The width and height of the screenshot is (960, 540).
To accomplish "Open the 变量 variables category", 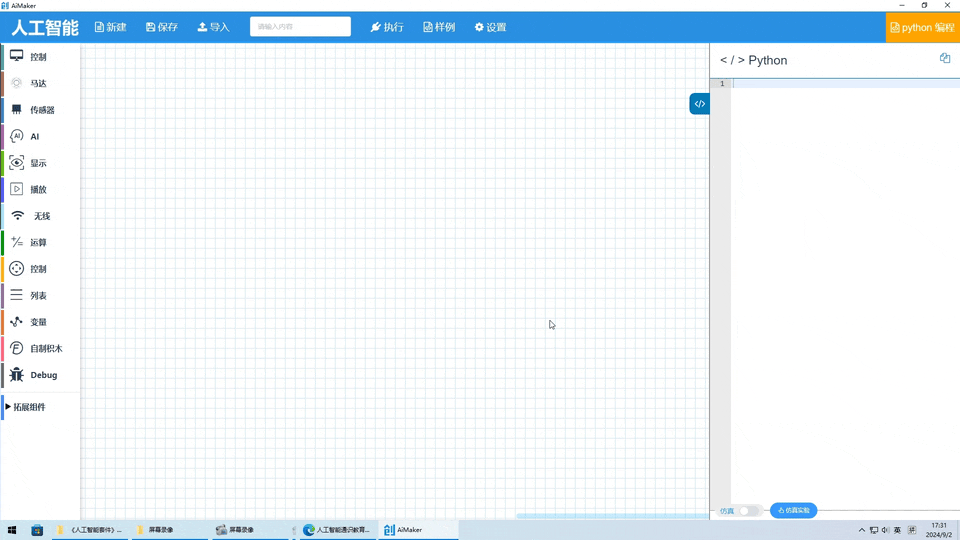I will (x=38, y=322).
